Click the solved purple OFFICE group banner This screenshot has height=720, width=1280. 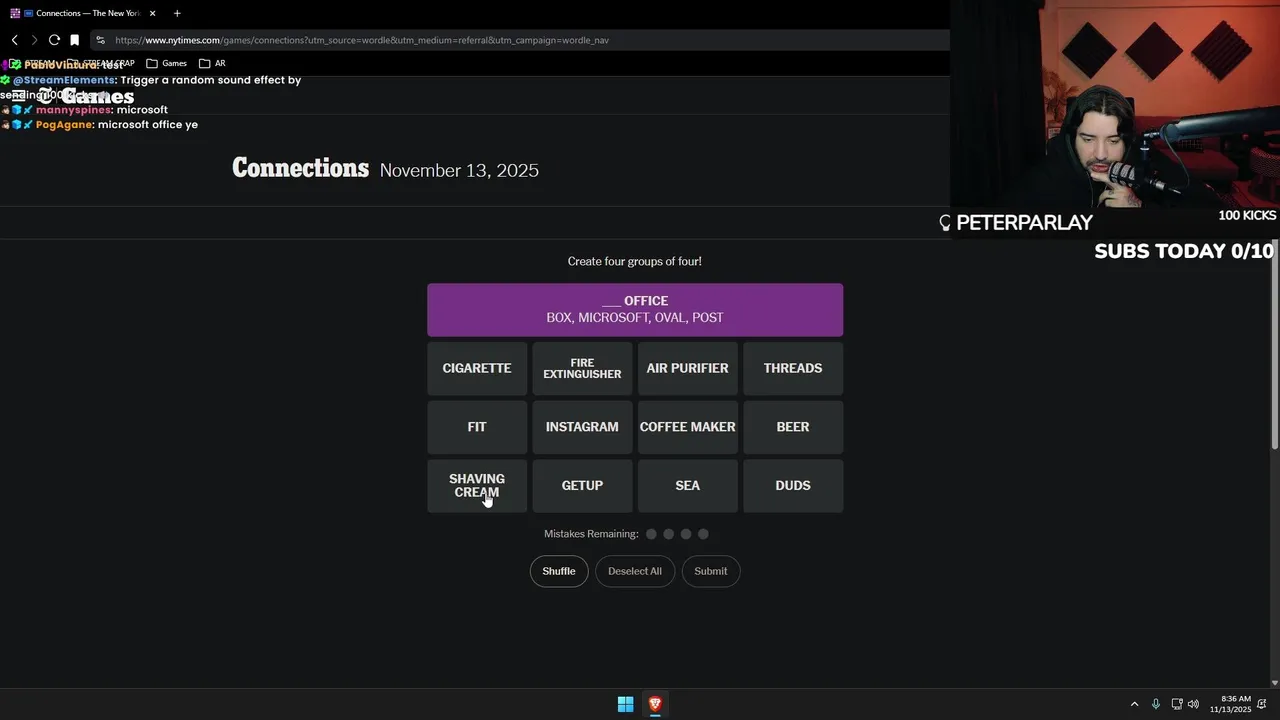(635, 309)
